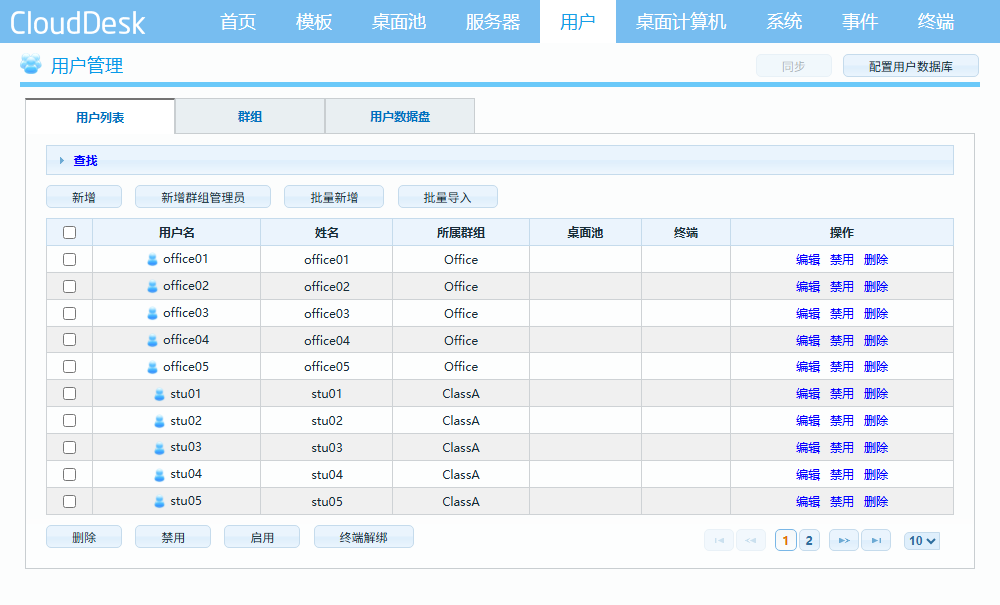Click the bottom 禁用 batch button
The height and width of the screenshot is (605, 1000).
click(173, 537)
